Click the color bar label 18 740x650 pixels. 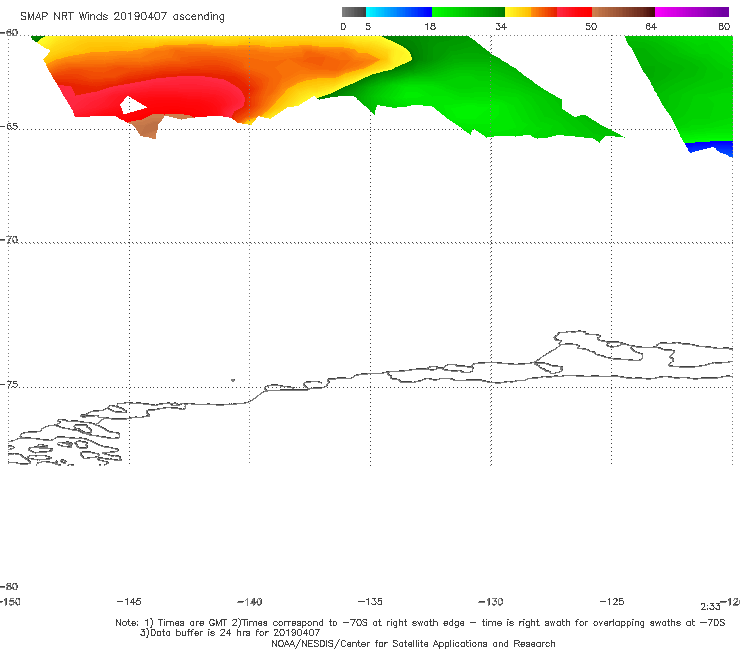(429, 26)
